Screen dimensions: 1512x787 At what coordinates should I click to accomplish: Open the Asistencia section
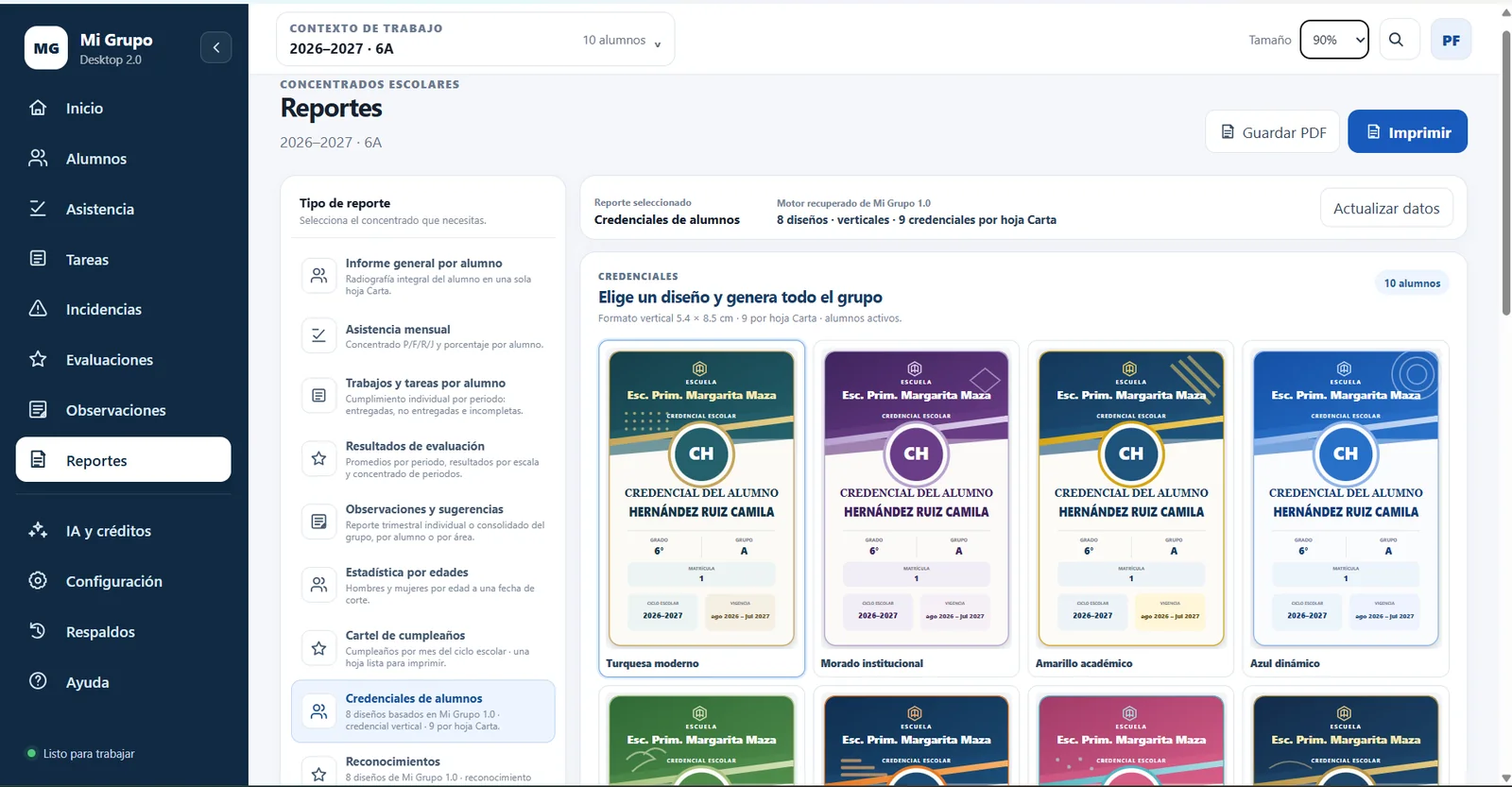point(123,209)
